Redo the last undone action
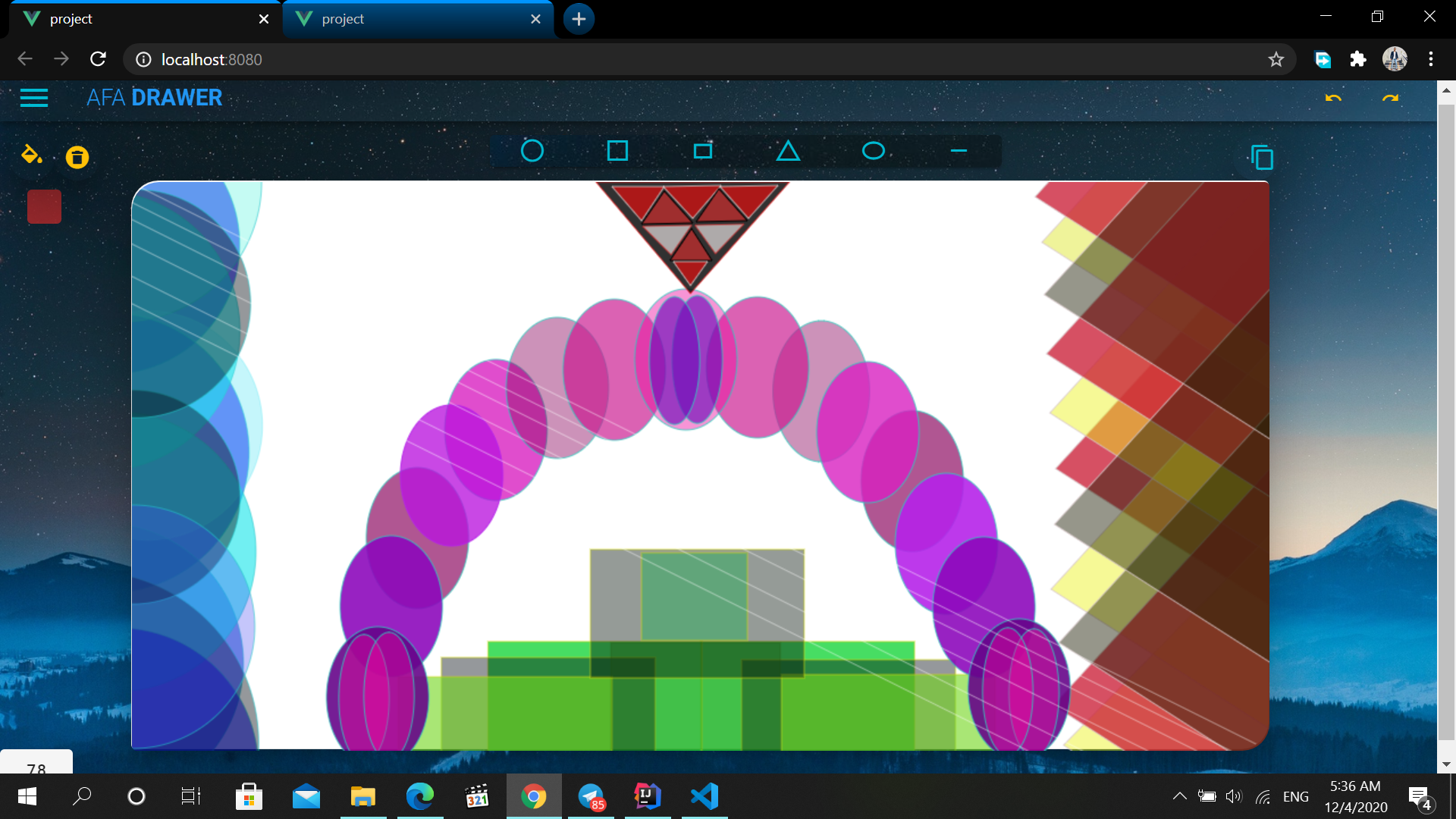Image resolution: width=1456 pixels, height=819 pixels. point(1390,99)
